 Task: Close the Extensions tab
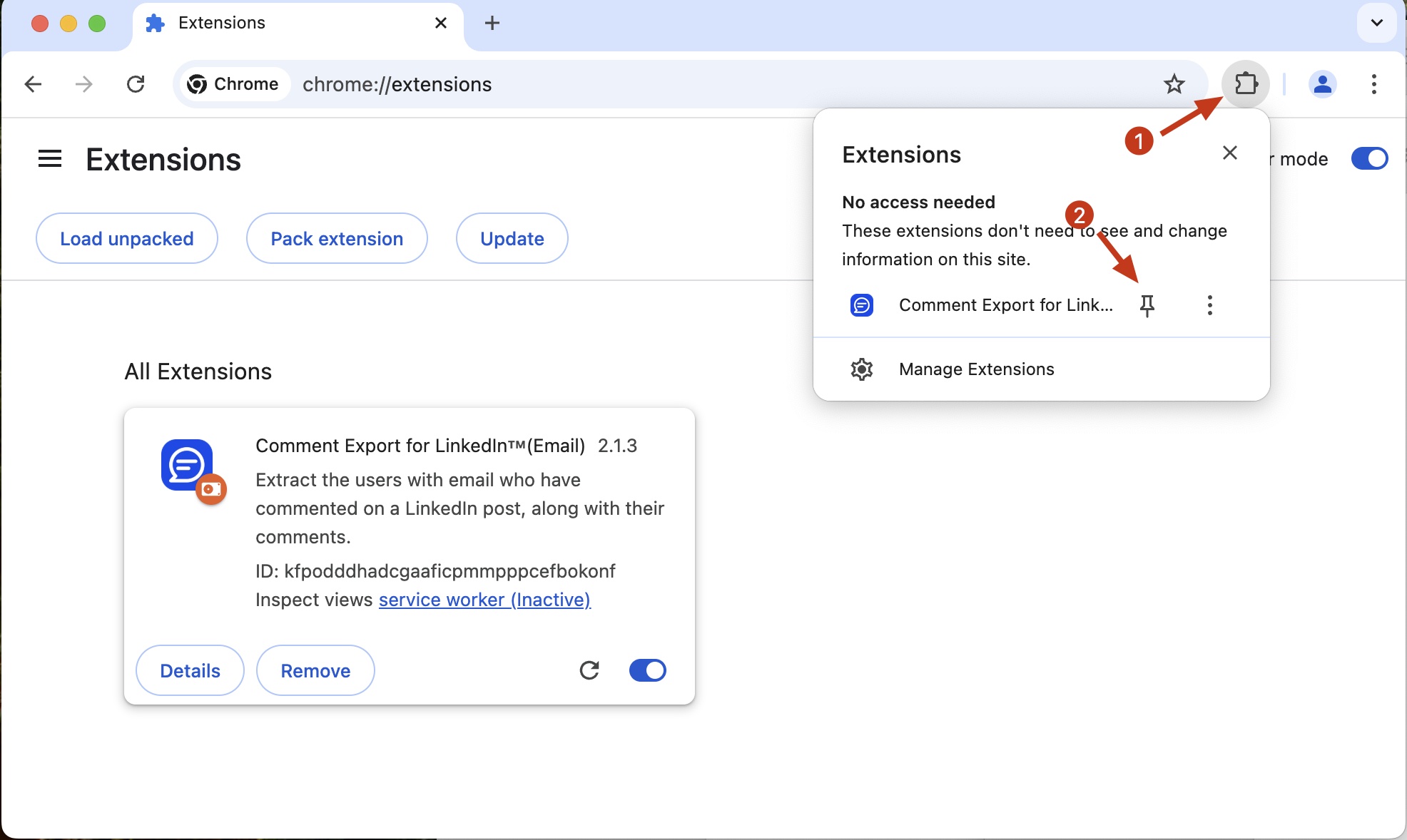point(441,23)
